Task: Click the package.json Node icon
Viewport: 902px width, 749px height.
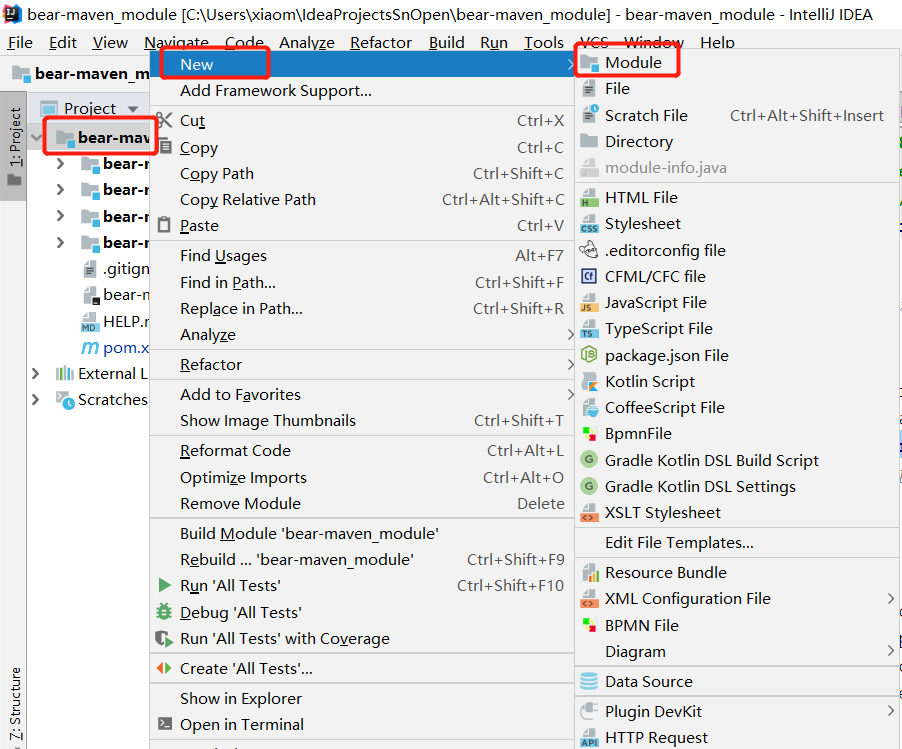Action: tap(589, 355)
